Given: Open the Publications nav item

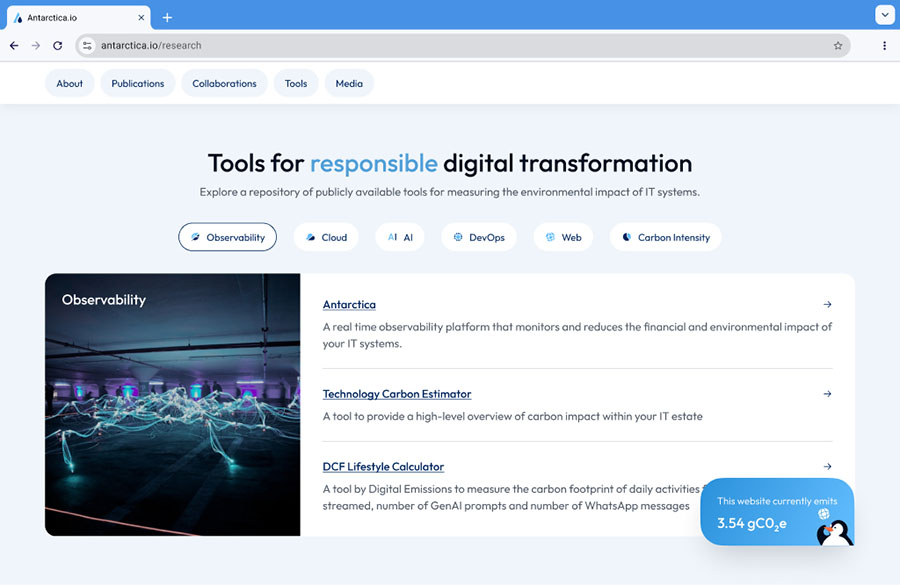Looking at the screenshot, I should coord(138,83).
